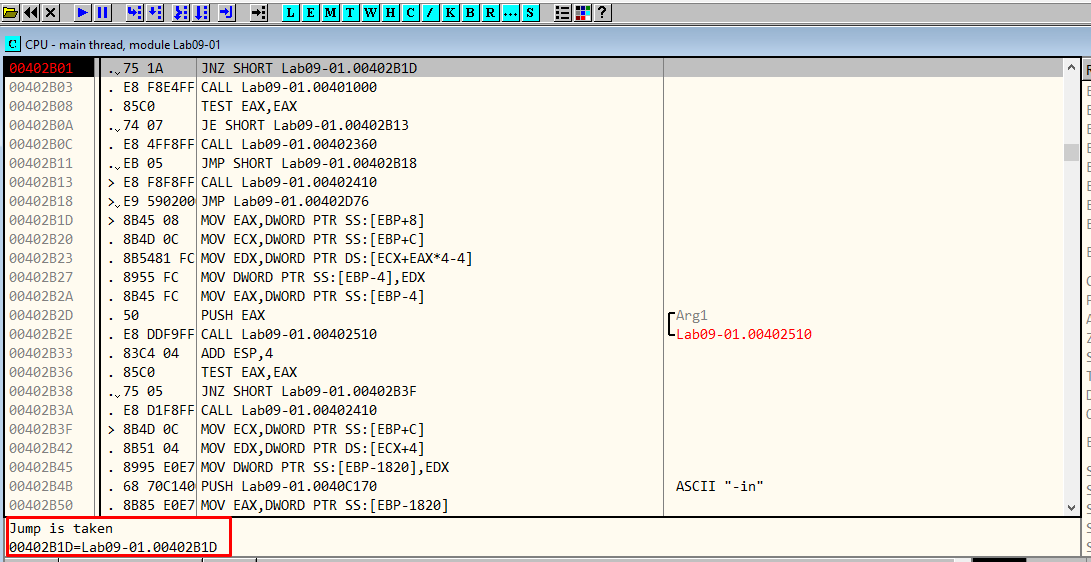This screenshot has width=1091, height=562.
Task: Click hex bytes EB 05
Action: pyautogui.click(x=145, y=163)
